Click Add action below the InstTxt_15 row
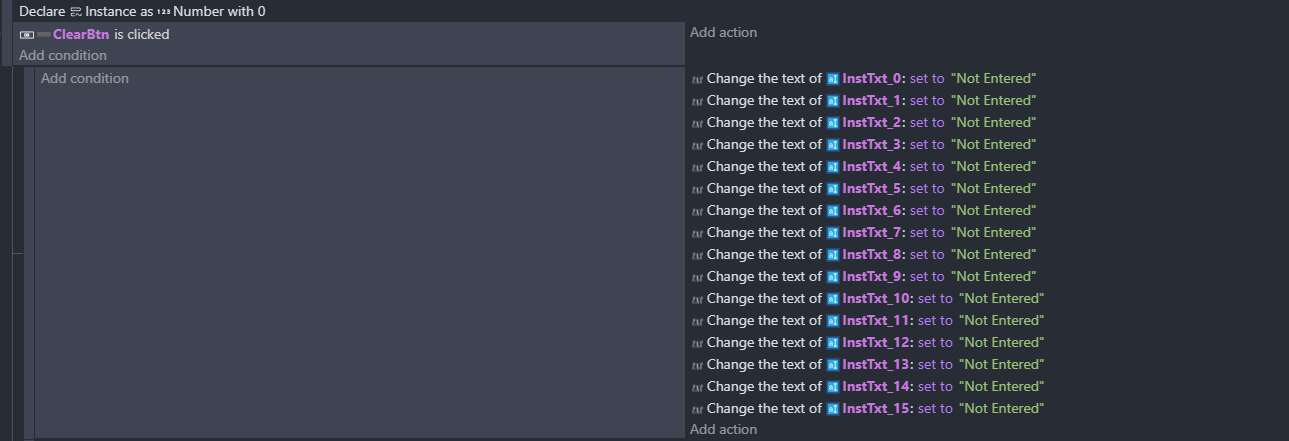 pos(724,429)
